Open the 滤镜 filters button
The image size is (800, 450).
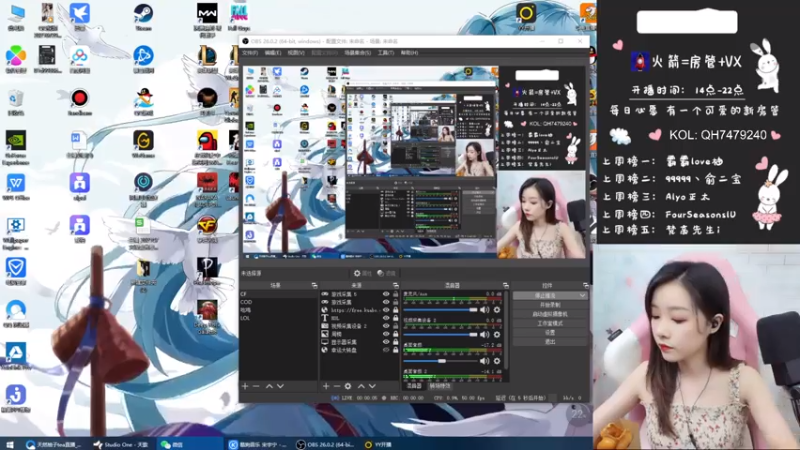(x=386, y=273)
